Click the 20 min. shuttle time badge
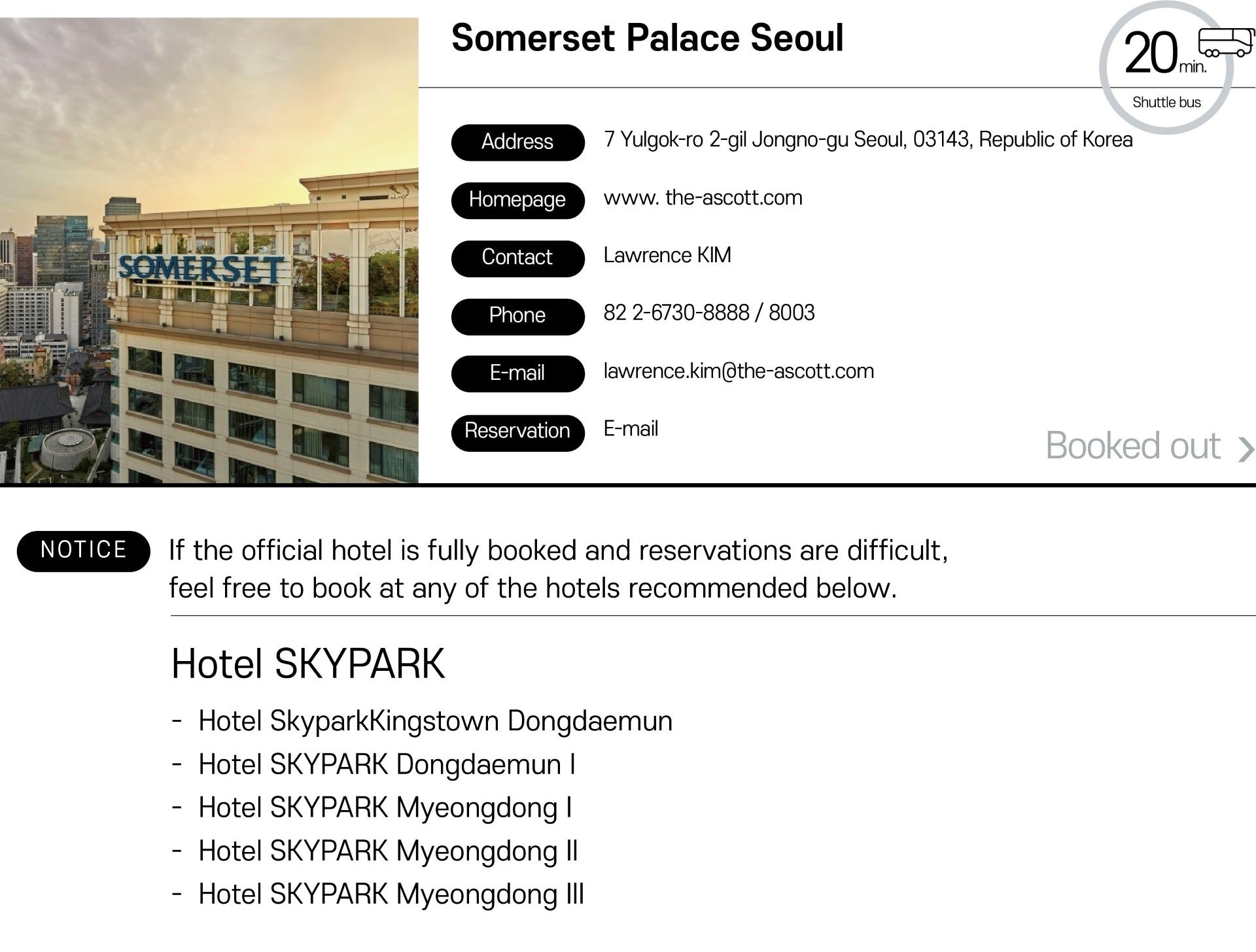The height and width of the screenshot is (952, 1256). (x=1167, y=68)
